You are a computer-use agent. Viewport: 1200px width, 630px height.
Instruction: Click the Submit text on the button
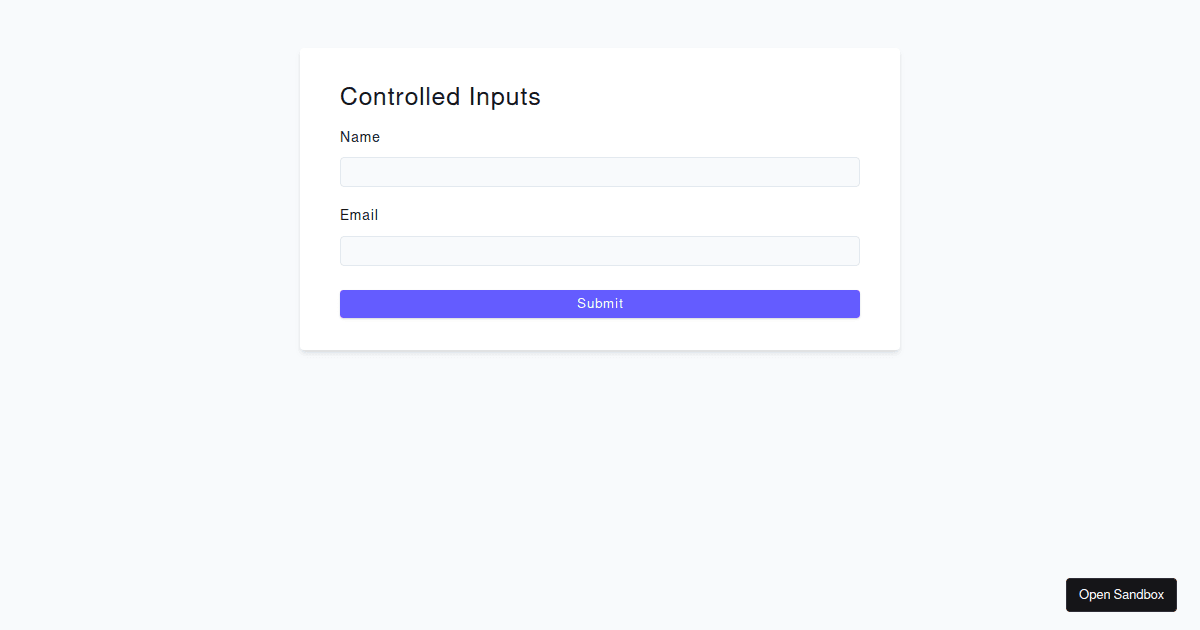click(599, 303)
